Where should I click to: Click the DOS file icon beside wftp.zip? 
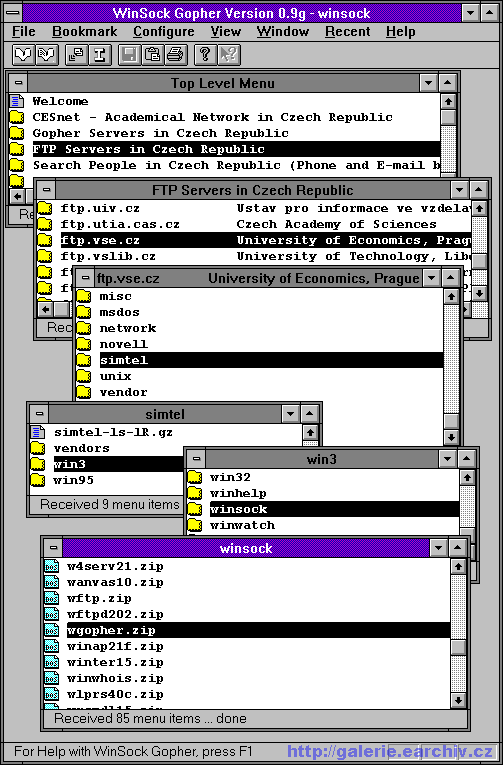tap(51, 599)
